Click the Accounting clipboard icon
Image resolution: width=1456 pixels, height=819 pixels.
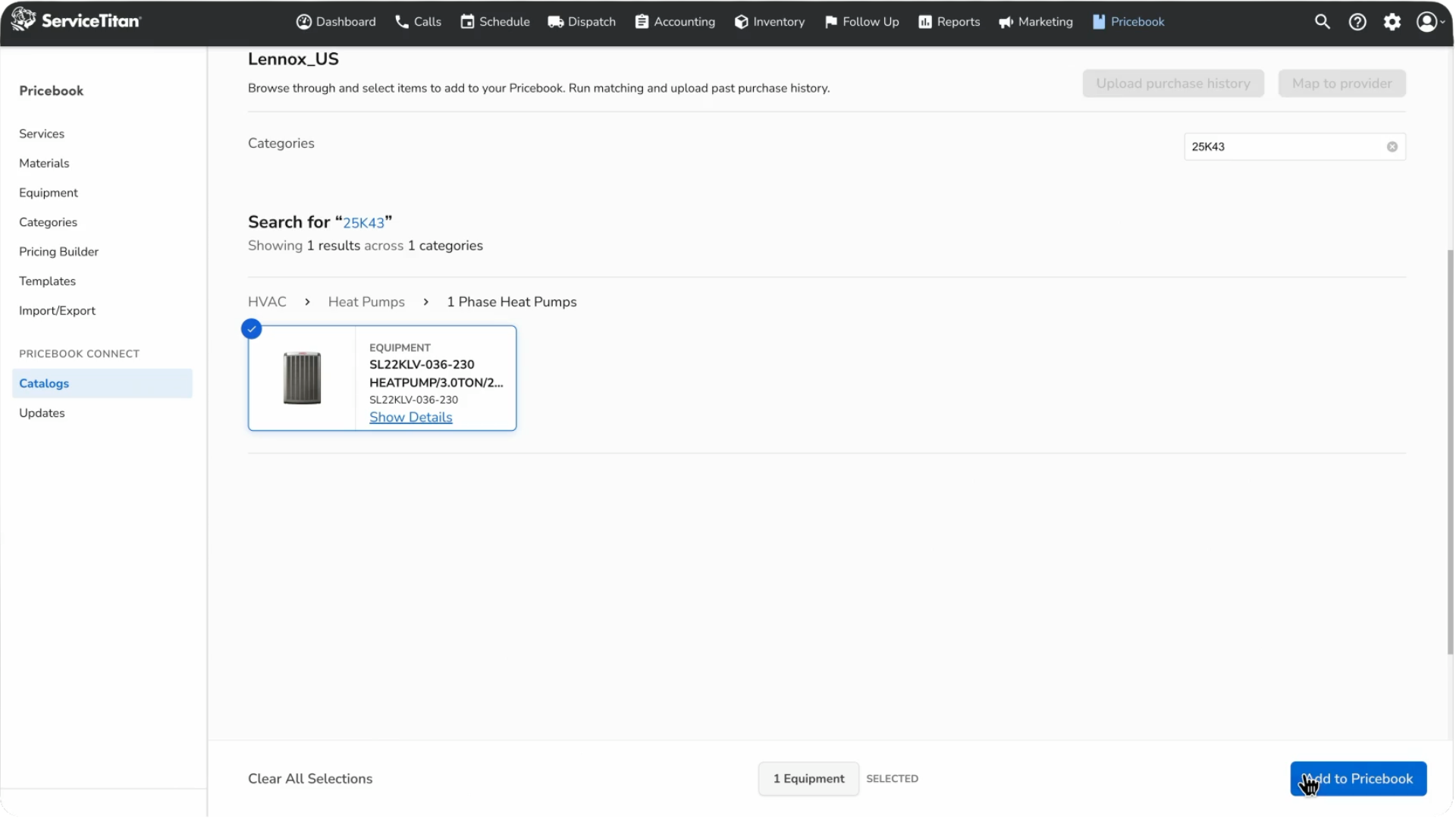pos(642,22)
